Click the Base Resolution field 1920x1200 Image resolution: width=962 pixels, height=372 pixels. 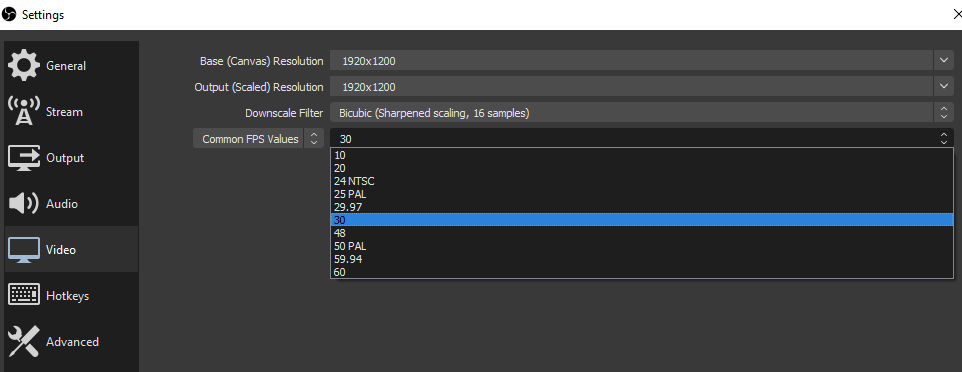632,61
